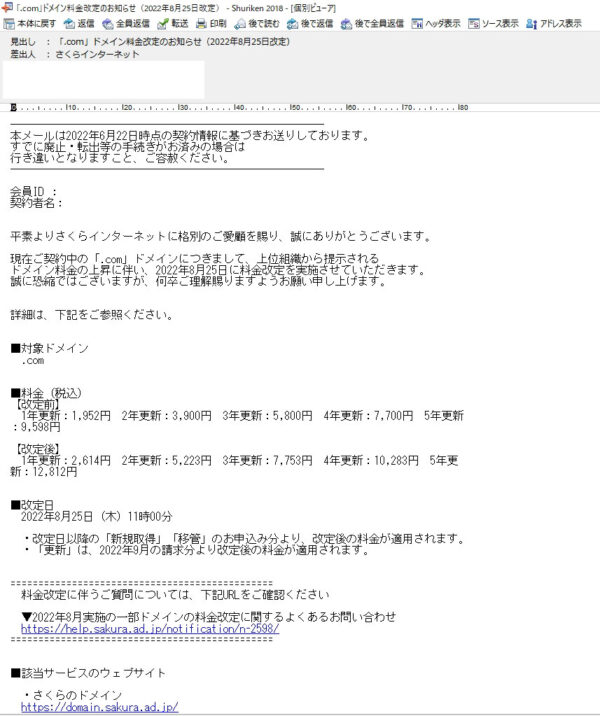Click the 本体に戻す toolbar icon

pyautogui.click(x=9, y=23)
